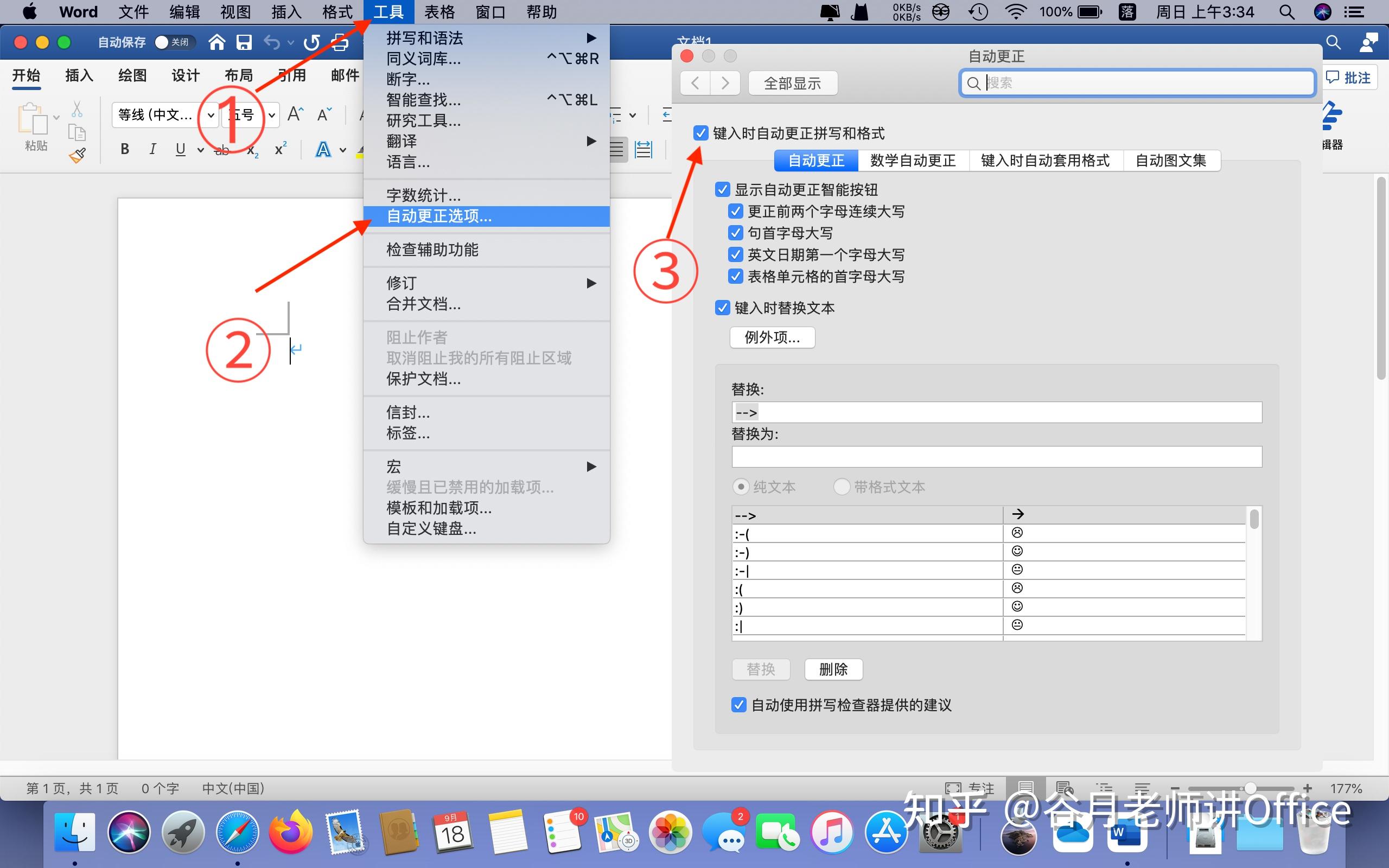The height and width of the screenshot is (868, 1389).
Task: Switch to 自动图文集 tab
Action: click(x=1171, y=160)
